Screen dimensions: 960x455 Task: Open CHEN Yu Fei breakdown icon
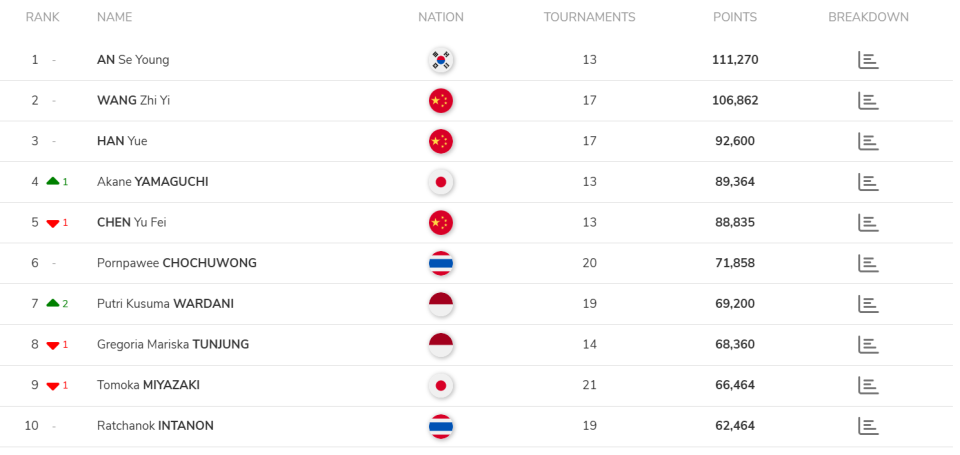tap(868, 222)
